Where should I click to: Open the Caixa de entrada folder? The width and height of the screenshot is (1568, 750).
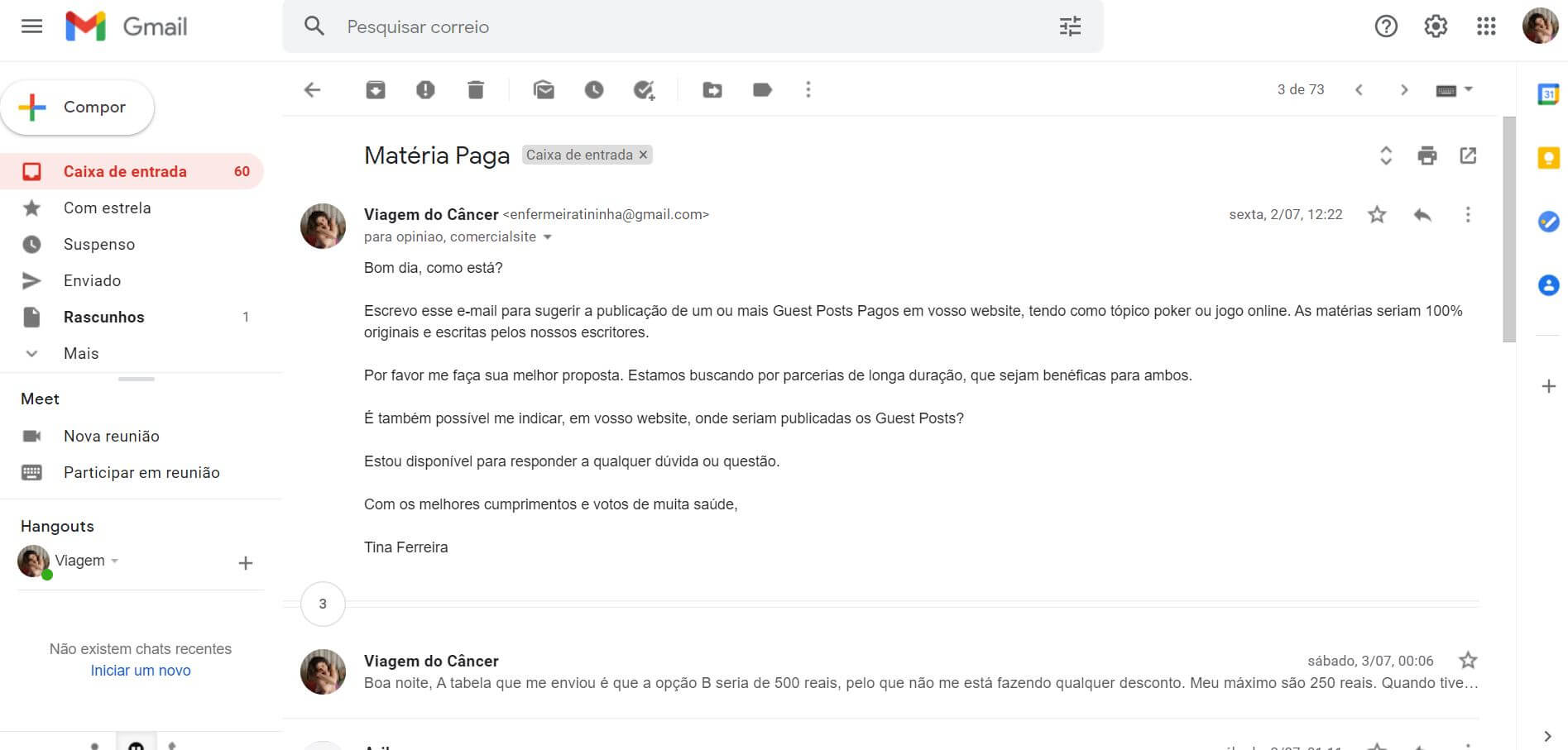tap(125, 171)
